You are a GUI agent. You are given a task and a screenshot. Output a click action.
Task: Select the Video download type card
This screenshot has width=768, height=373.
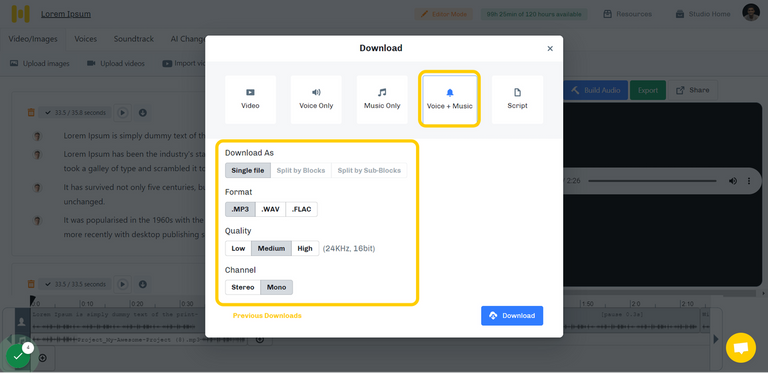250,99
